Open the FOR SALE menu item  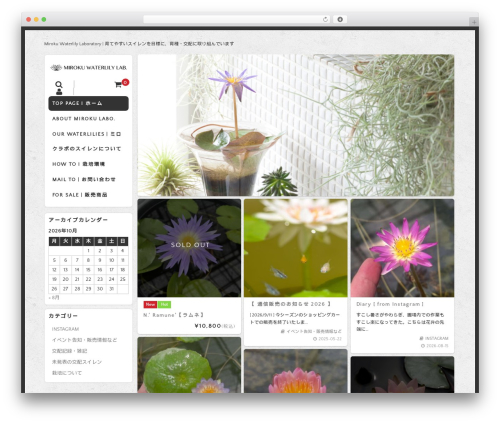pyautogui.click(x=80, y=195)
